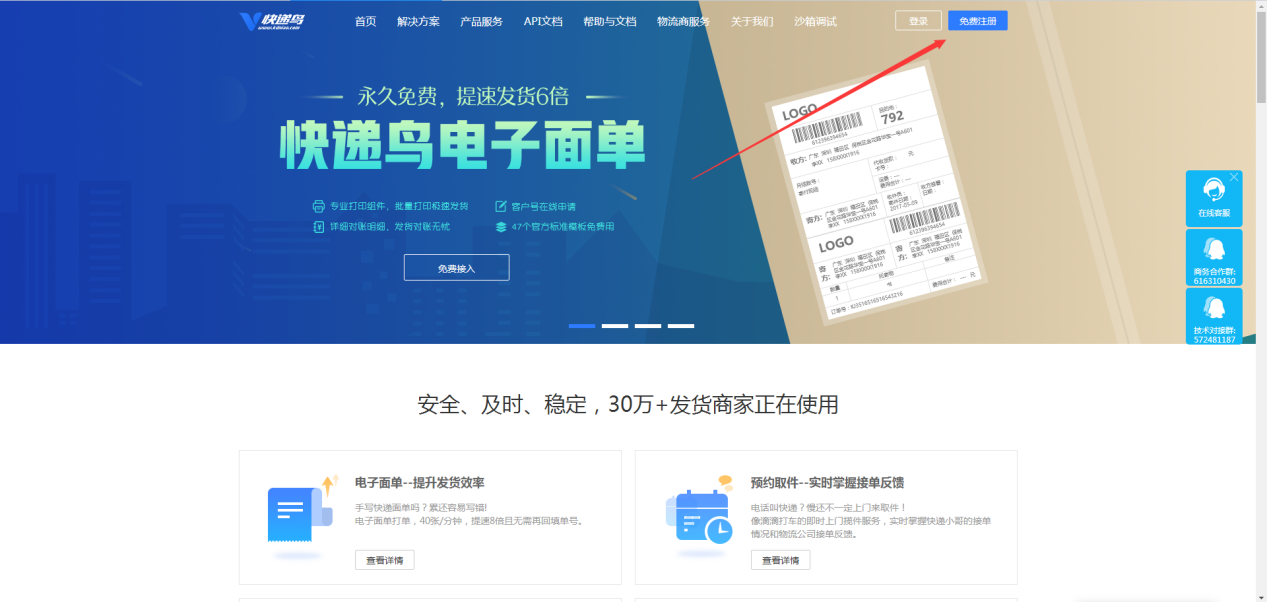Click the 安全、及时、稳定 section heading

pyautogui.click(x=628, y=405)
